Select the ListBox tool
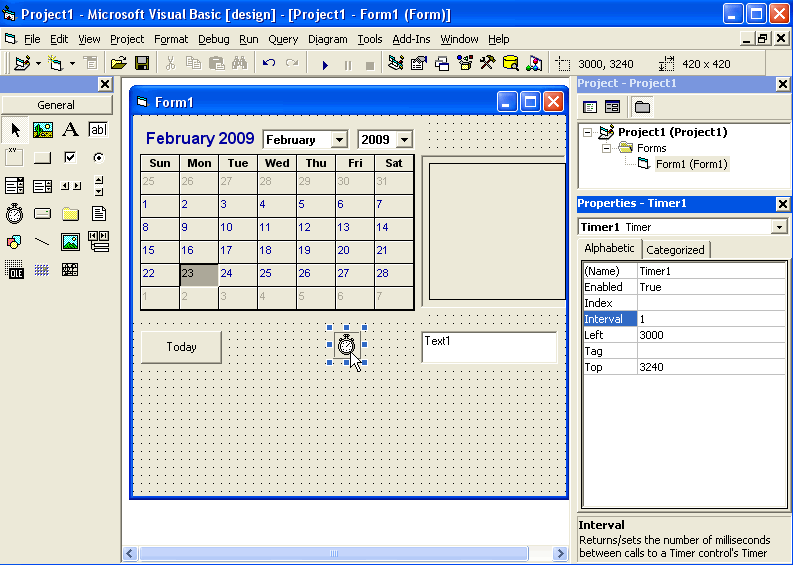 point(43,186)
